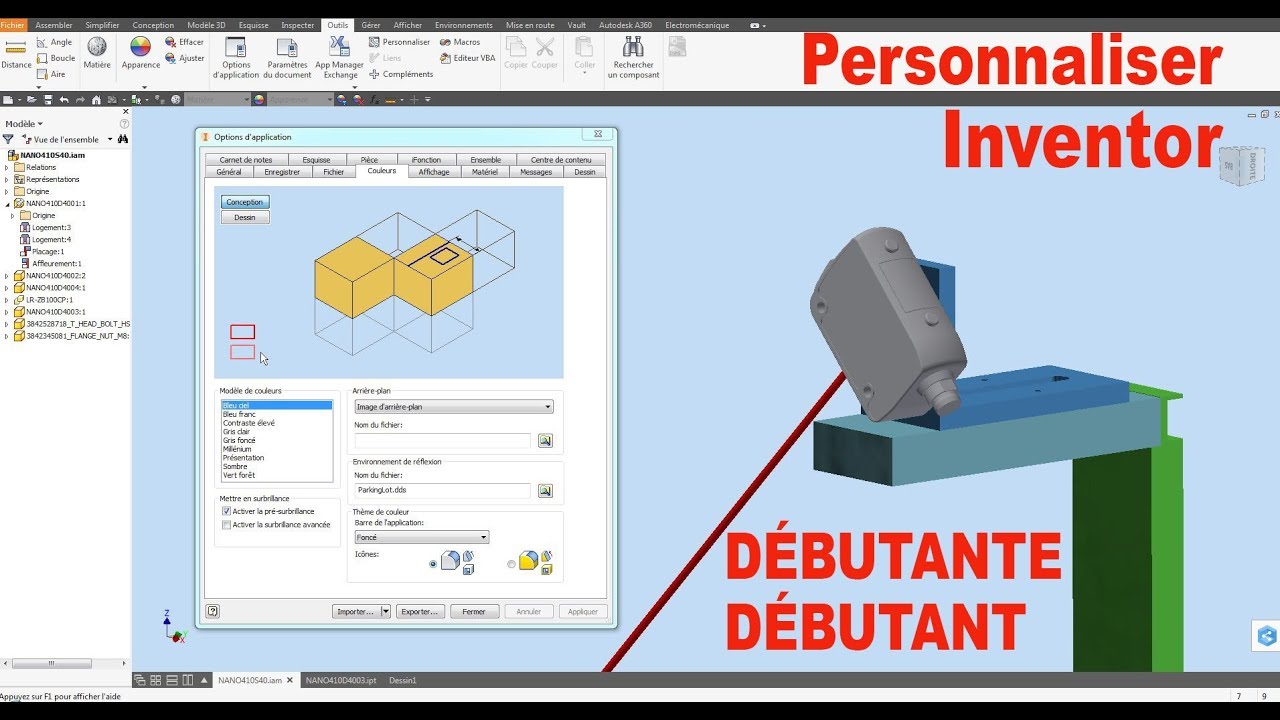Click the Save icon in quick access toolbar
The width and height of the screenshot is (1280, 720).
[47, 100]
